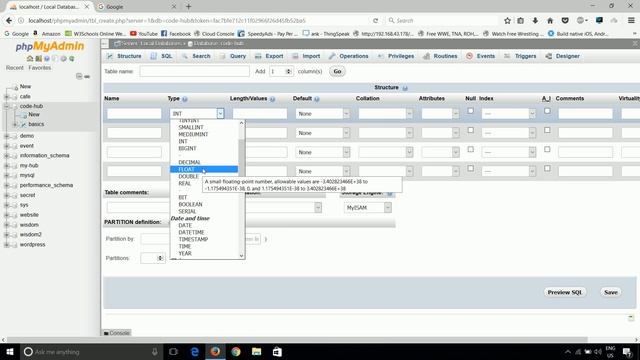Reload the page with the refresh icon
Viewport: 640px width, 360px height.
coord(376,20)
